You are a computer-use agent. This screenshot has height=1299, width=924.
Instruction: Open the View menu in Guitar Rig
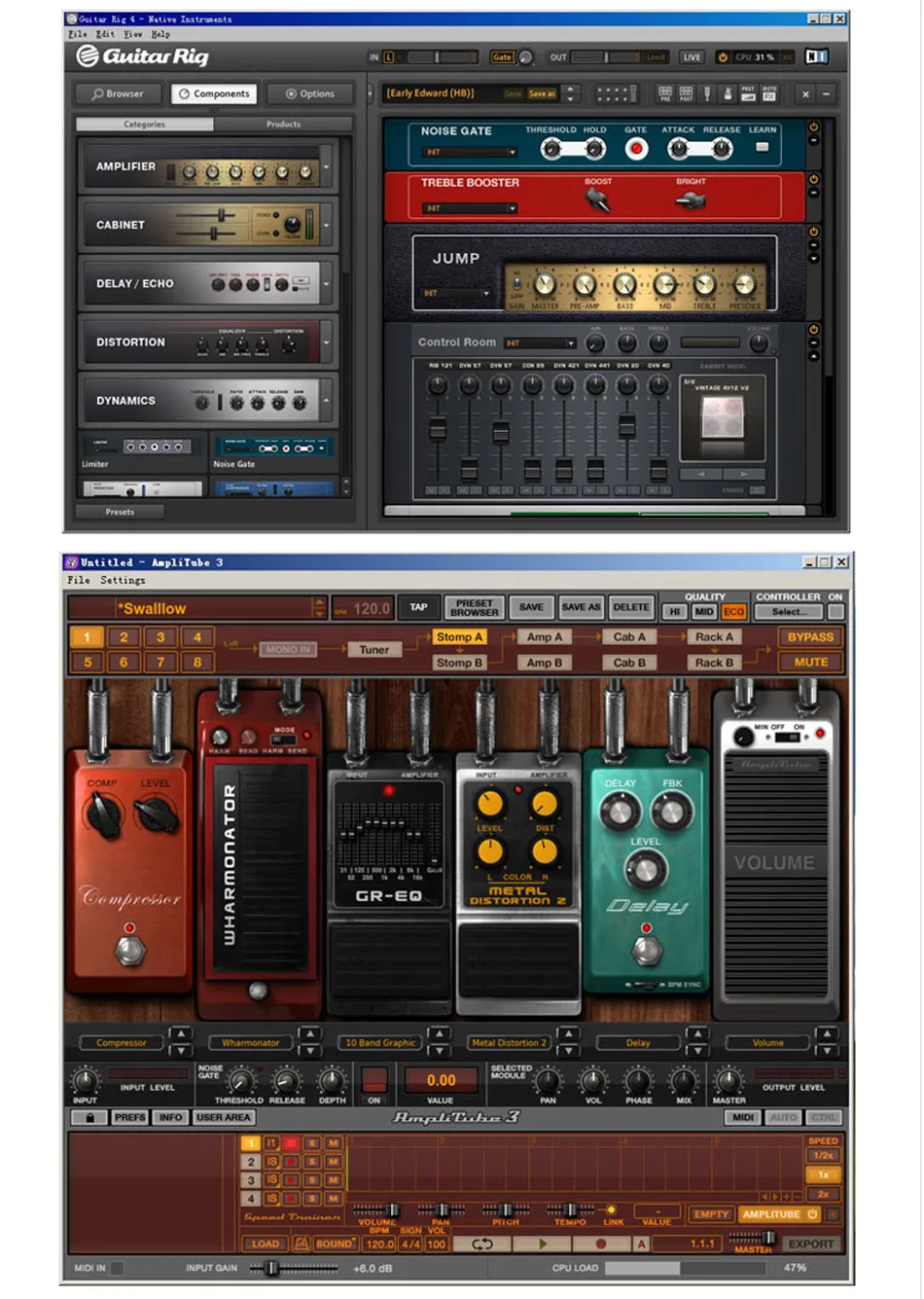132,34
